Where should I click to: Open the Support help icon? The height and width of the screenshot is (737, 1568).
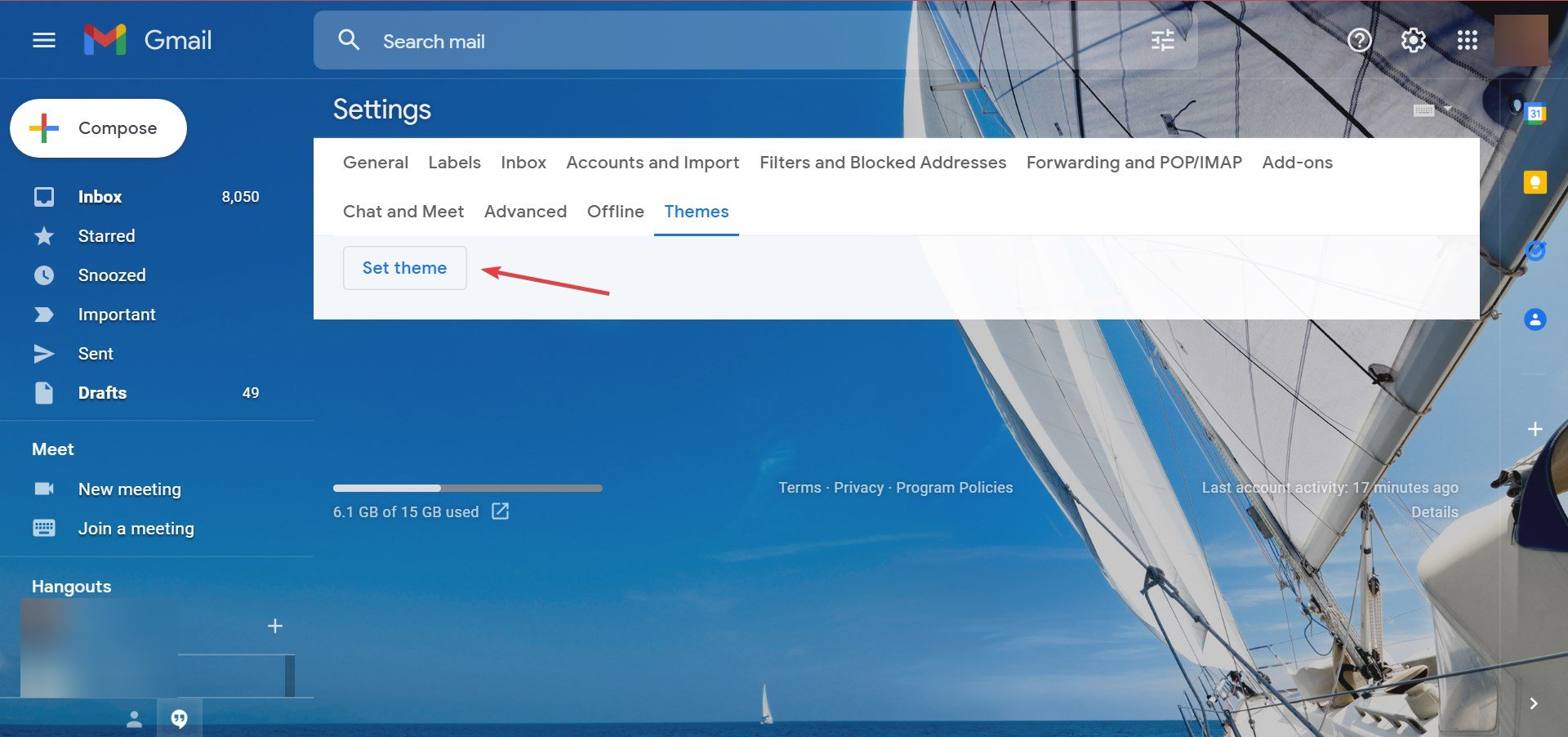pyautogui.click(x=1359, y=40)
